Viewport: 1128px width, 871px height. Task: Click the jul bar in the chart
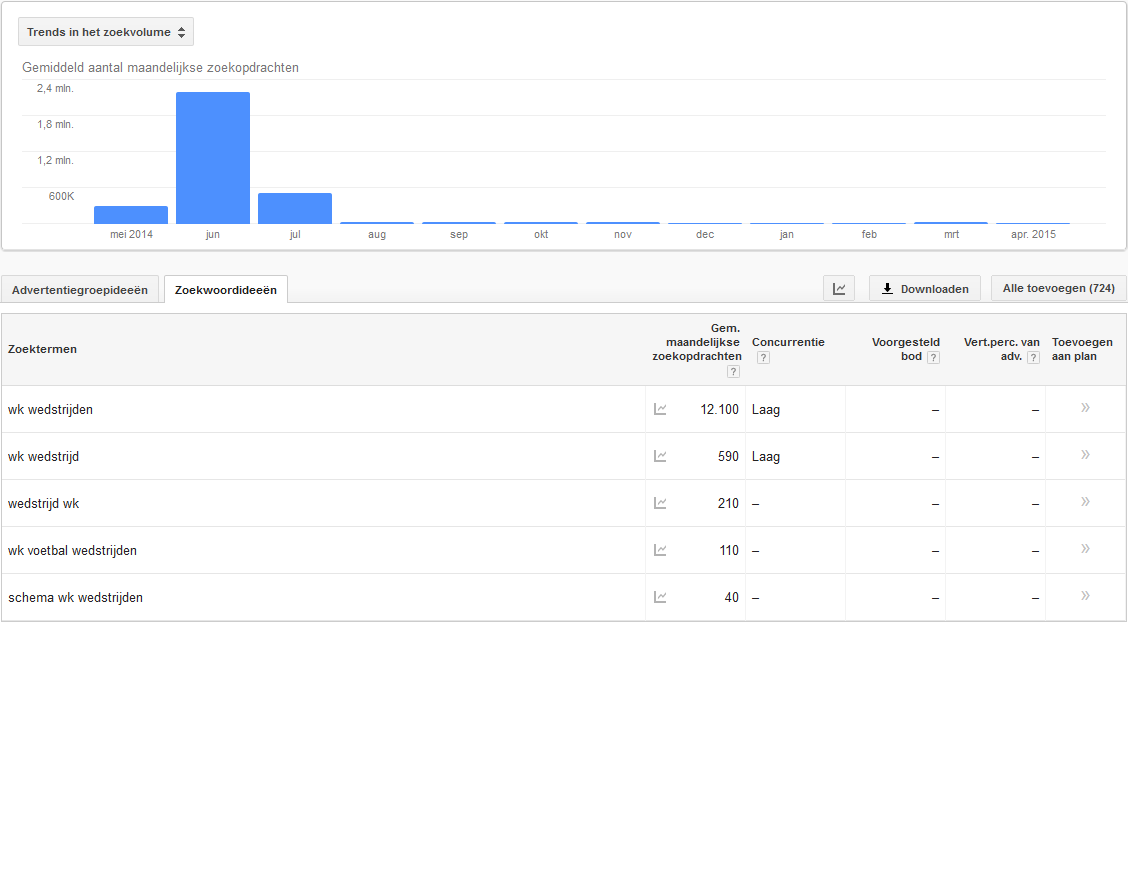(295, 209)
